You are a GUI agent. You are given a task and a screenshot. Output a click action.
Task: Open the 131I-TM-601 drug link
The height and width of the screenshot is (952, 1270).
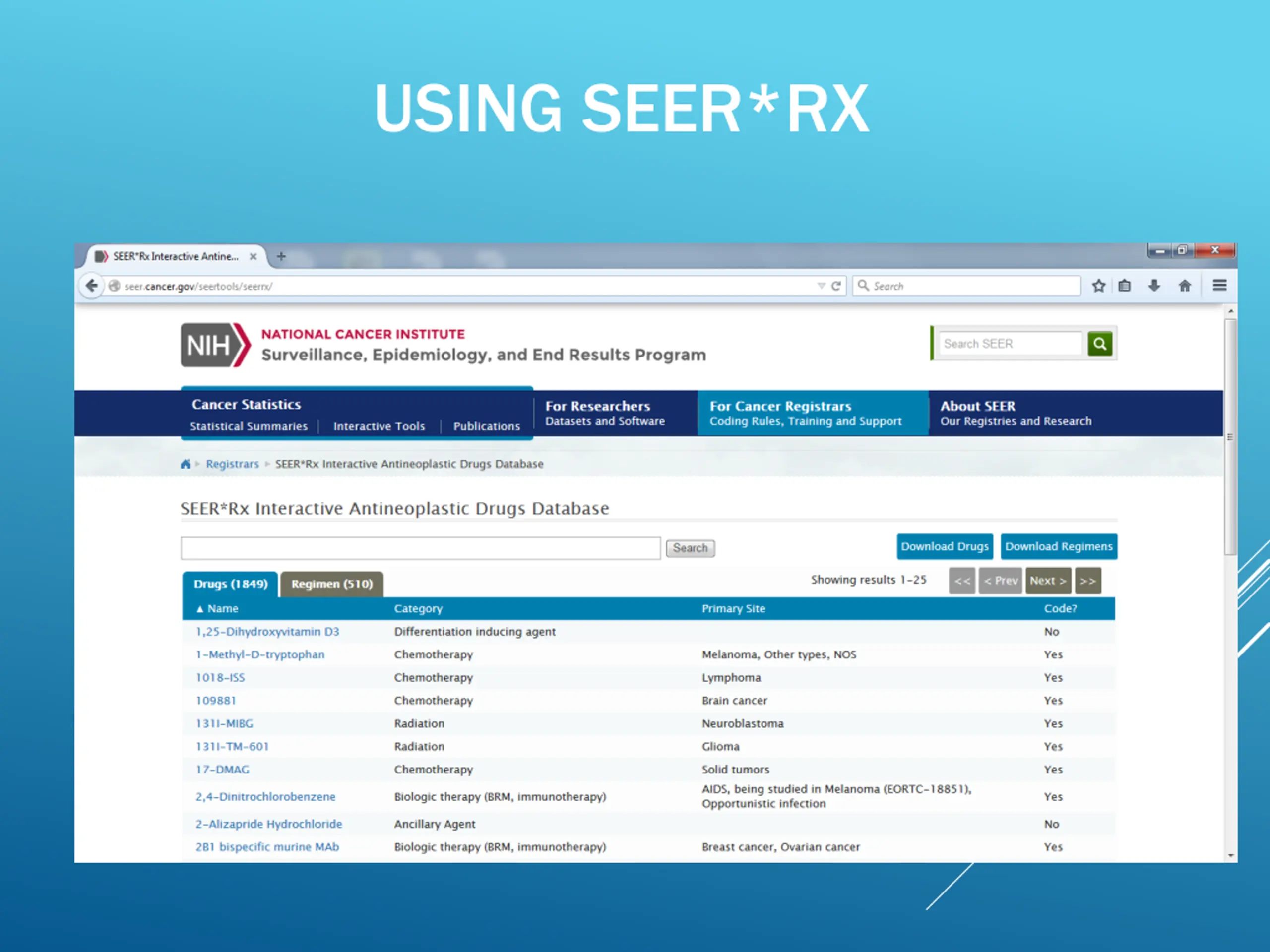[x=232, y=747]
